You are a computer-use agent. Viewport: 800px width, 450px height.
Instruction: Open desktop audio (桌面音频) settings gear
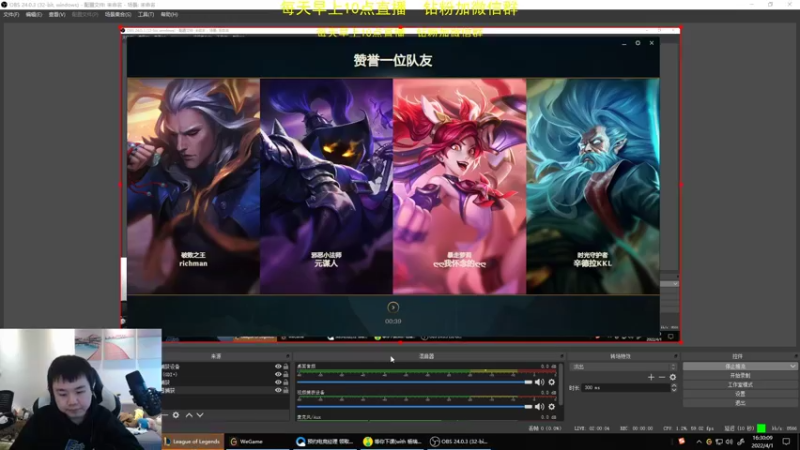[x=552, y=382]
